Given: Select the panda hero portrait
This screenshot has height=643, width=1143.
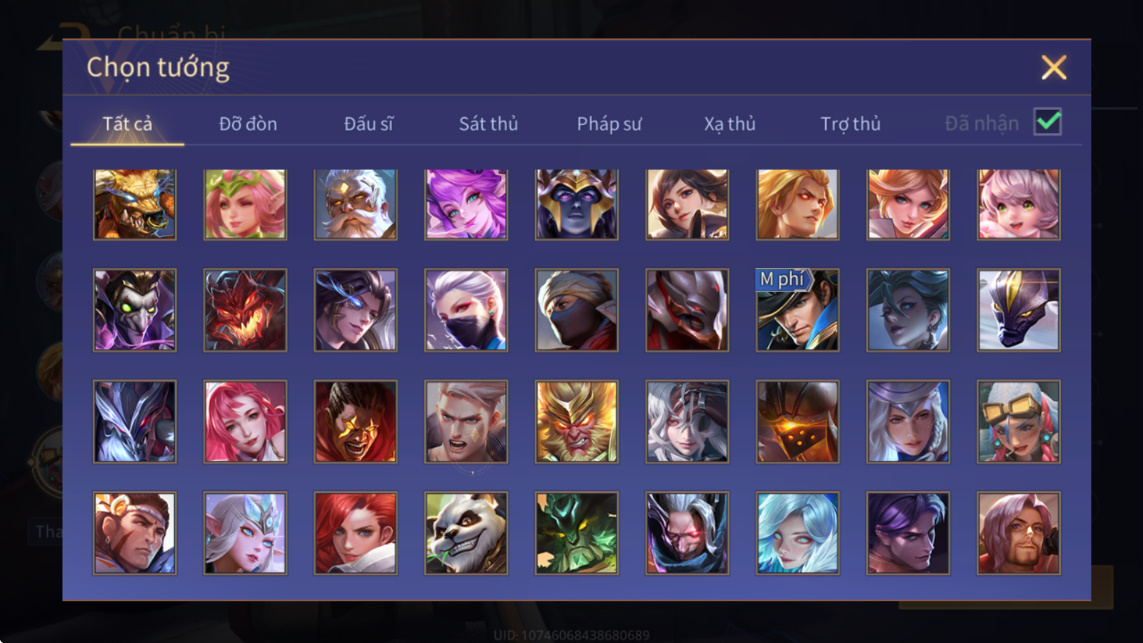Looking at the screenshot, I should (466, 533).
